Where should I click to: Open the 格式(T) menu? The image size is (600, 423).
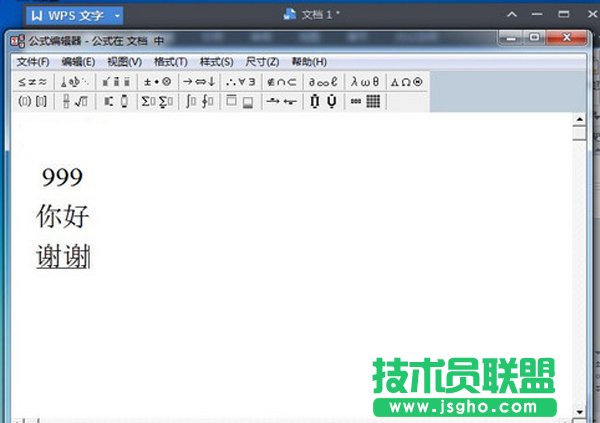(170, 62)
